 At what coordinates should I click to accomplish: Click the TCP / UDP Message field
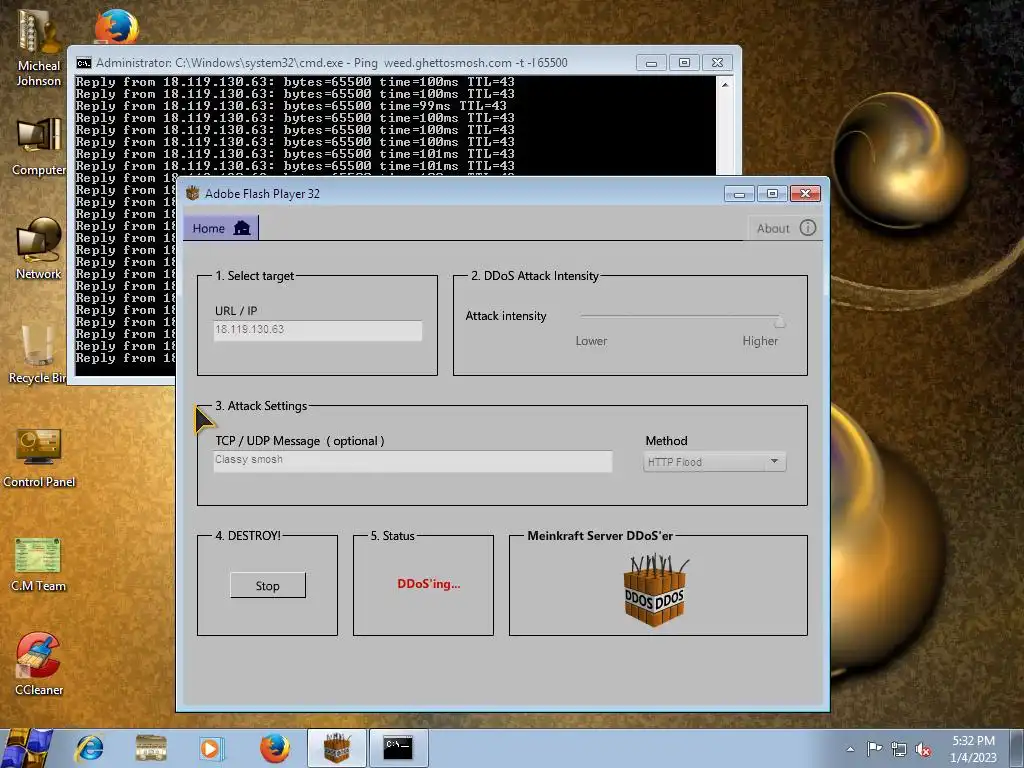pyautogui.click(x=413, y=460)
